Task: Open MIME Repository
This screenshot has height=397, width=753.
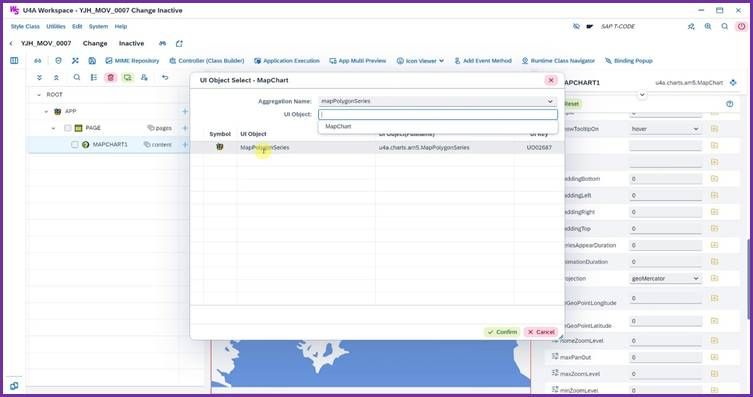Action: click(132, 61)
